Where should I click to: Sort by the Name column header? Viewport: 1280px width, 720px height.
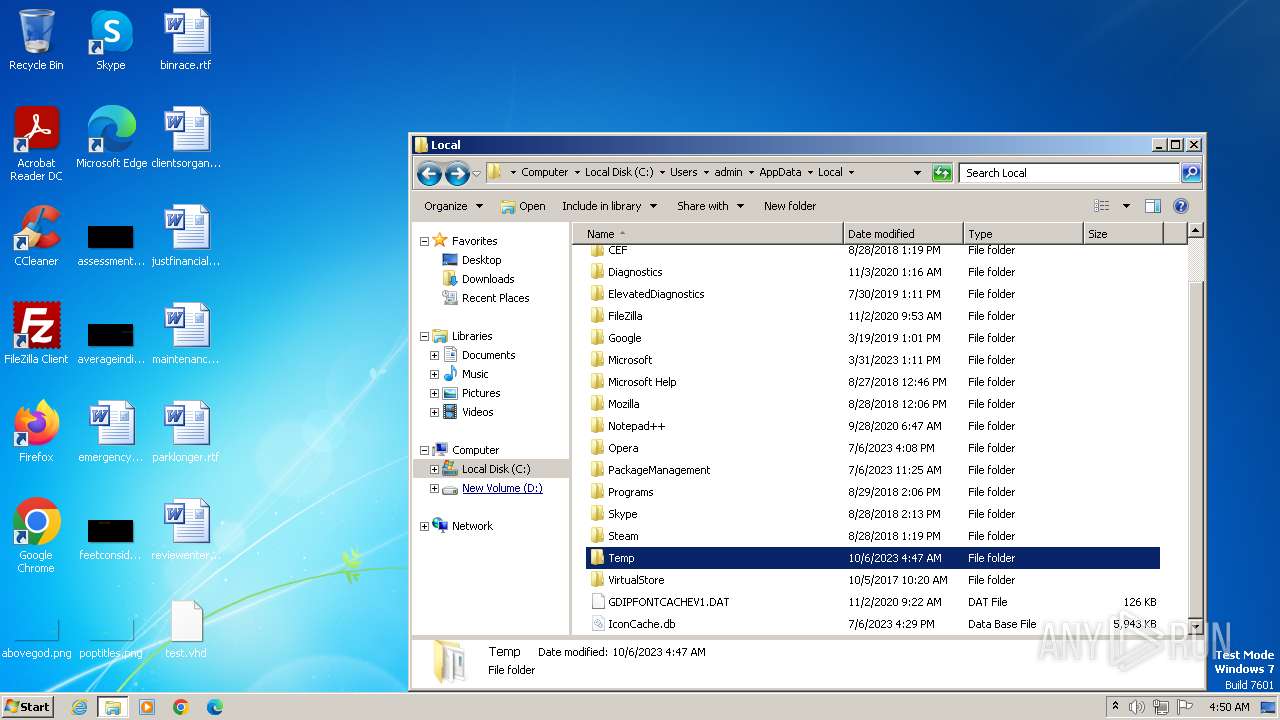click(x=709, y=234)
